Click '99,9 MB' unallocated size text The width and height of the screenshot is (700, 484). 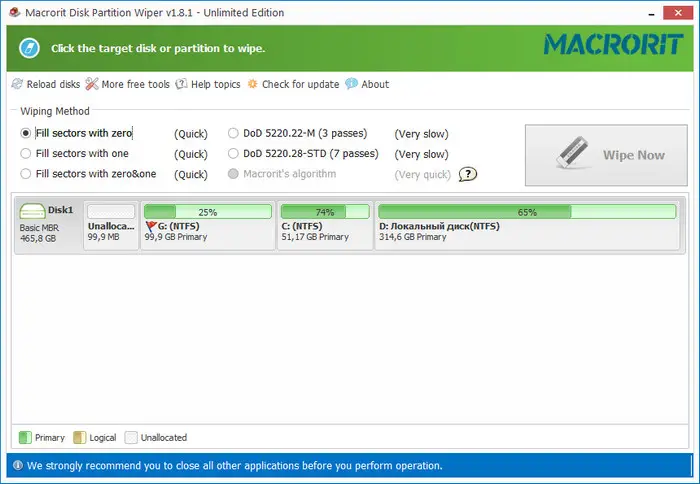coord(104,237)
